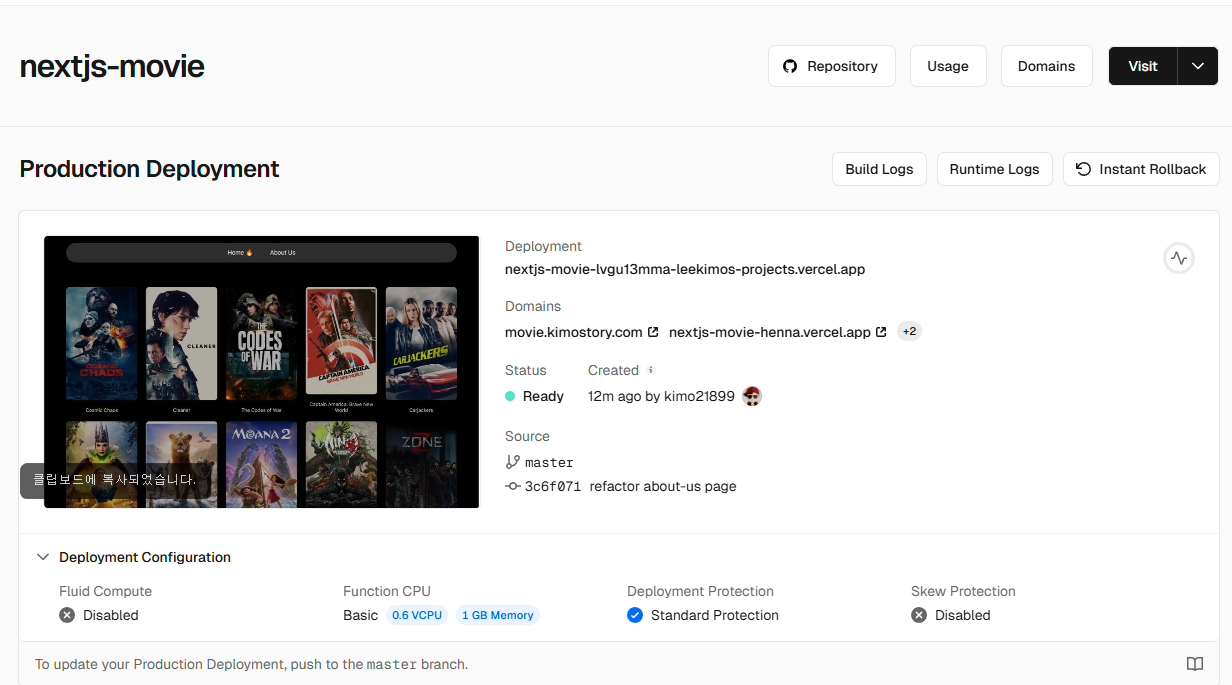The image size is (1232, 685).
Task: Click the 12m ago by kimo21899 text
Action: click(661, 396)
